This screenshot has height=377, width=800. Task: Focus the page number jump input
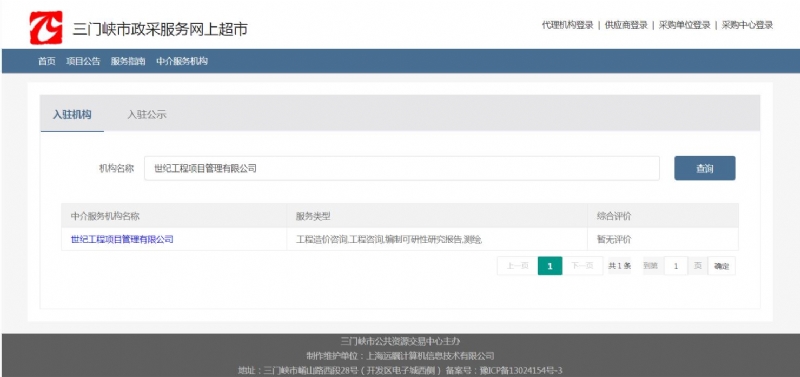pos(676,266)
